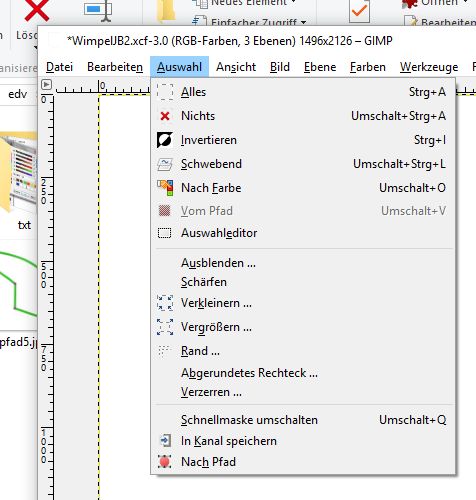This screenshot has width=476, height=500.
Task: Click Bearbeiten in the Explorer ribbon
Action: pyautogui.click(x=440, y=22)
